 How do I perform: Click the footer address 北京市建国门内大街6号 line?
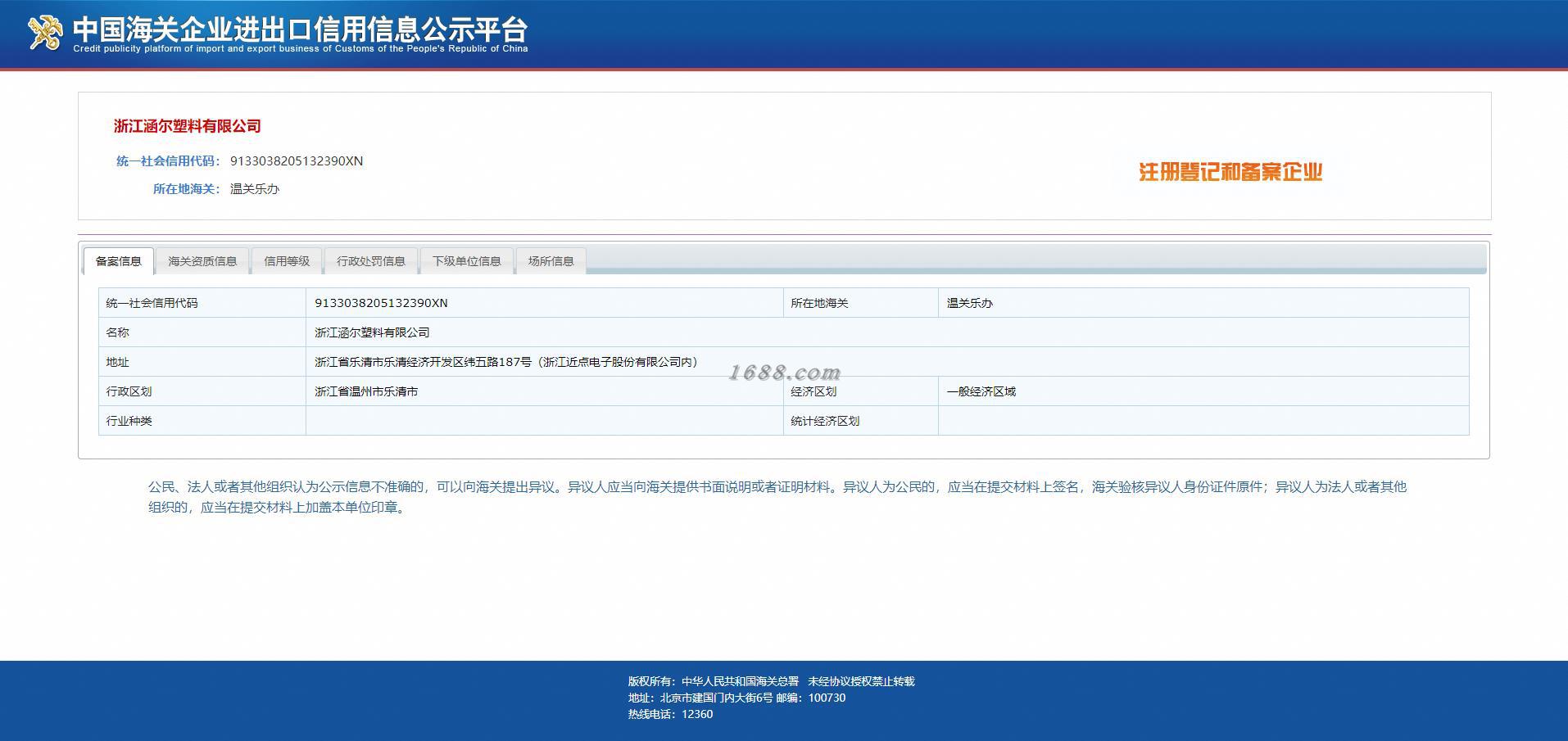pos(736,698)
